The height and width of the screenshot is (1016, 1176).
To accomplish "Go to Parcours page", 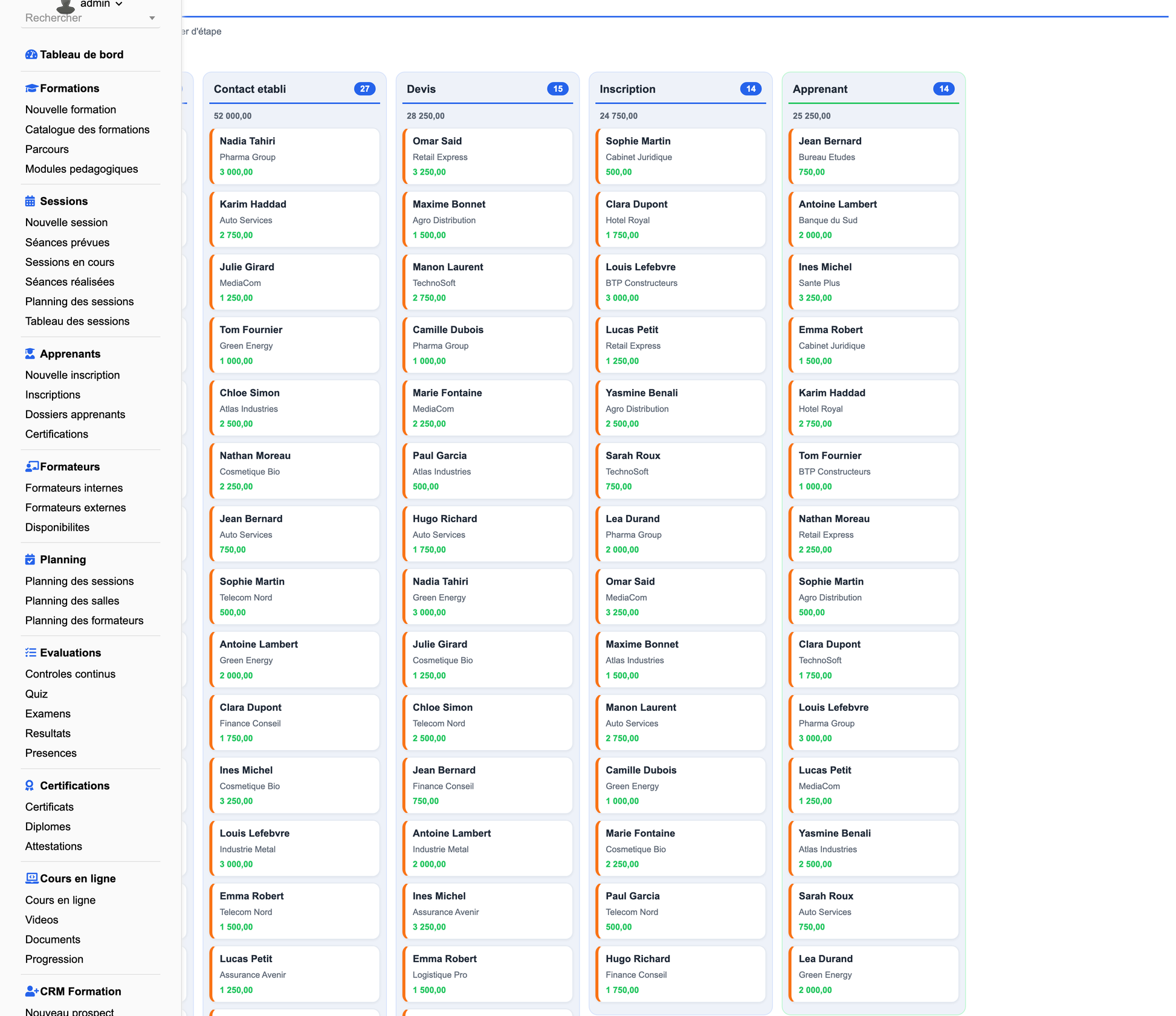I will [47, 149].
